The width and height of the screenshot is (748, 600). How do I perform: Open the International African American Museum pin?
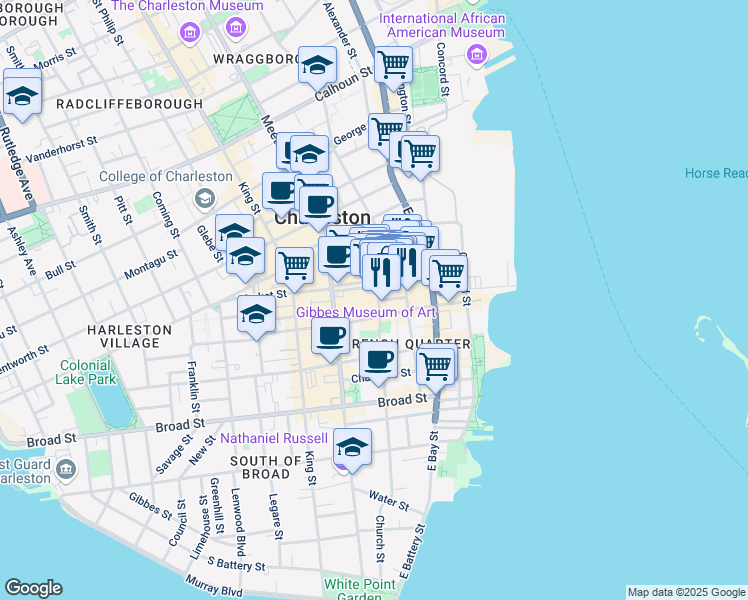point(476,55)
